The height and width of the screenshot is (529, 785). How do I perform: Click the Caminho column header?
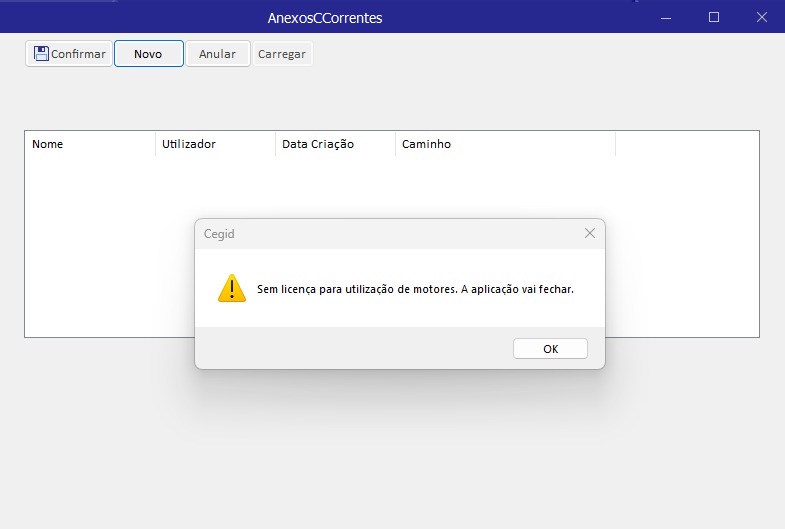(506, 144)
